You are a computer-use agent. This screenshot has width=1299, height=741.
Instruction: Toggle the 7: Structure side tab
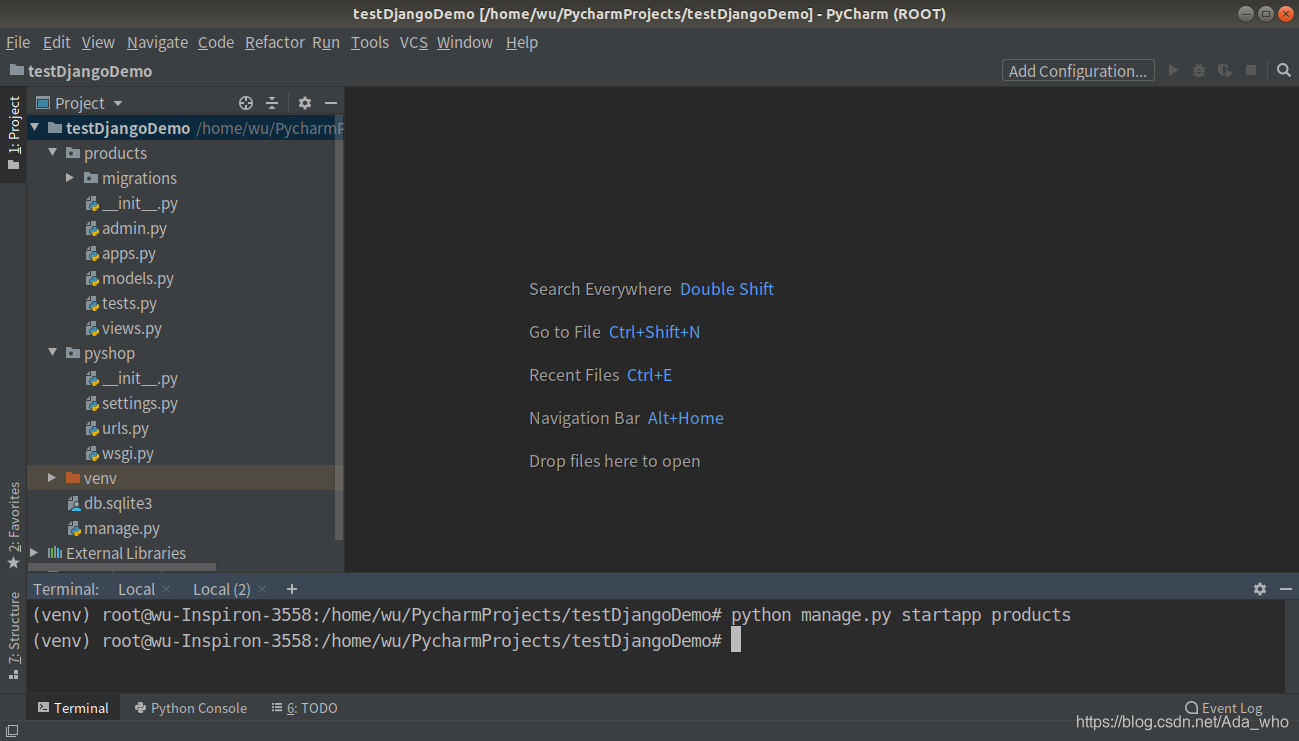pyautogui.click(x=13, y=636)
